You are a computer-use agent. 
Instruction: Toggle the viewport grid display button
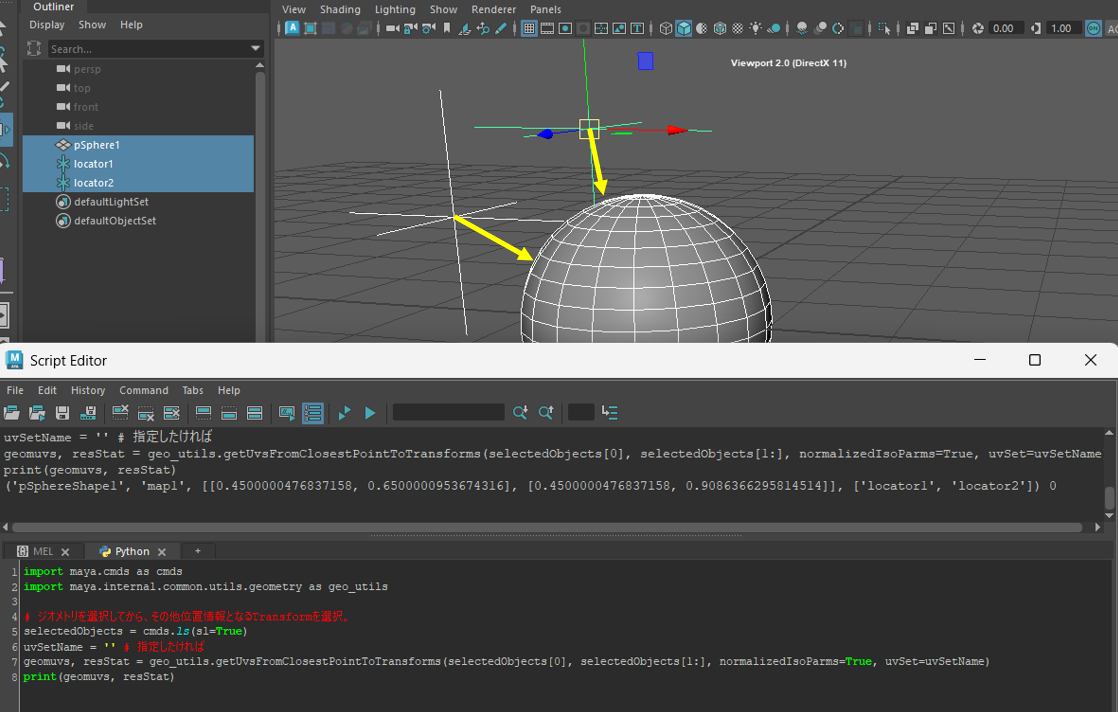point(529,29)
